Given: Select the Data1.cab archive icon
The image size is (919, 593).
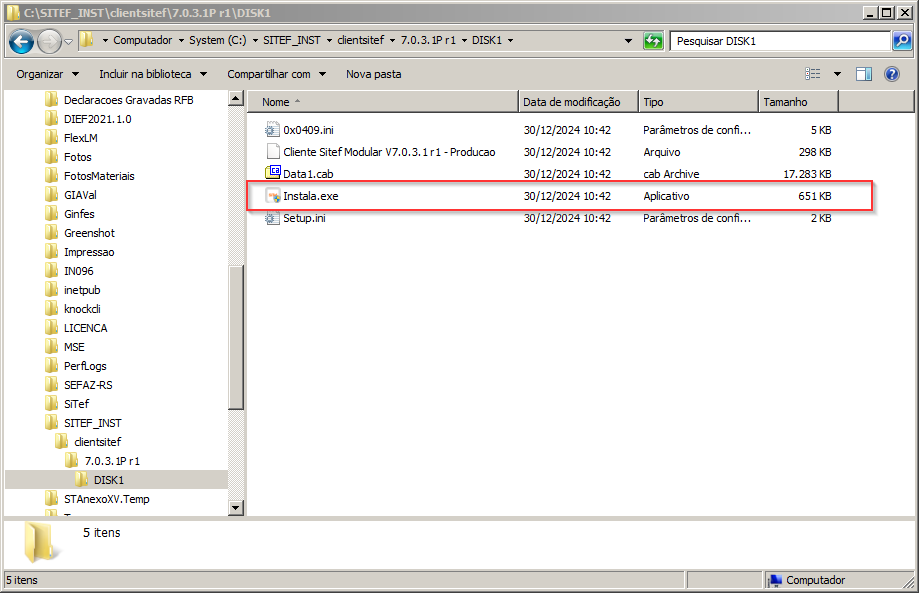Looking at the screenshot, I should (x=272, y=173).
